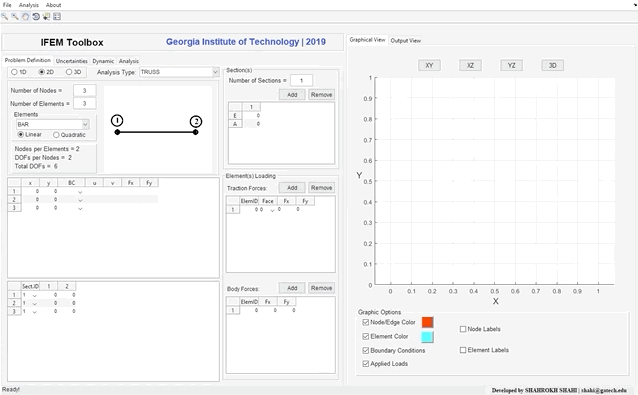Select the Zoom Out magnifier tool
Viewport: 638px width, 395px height.
click(x=15, y=17)
